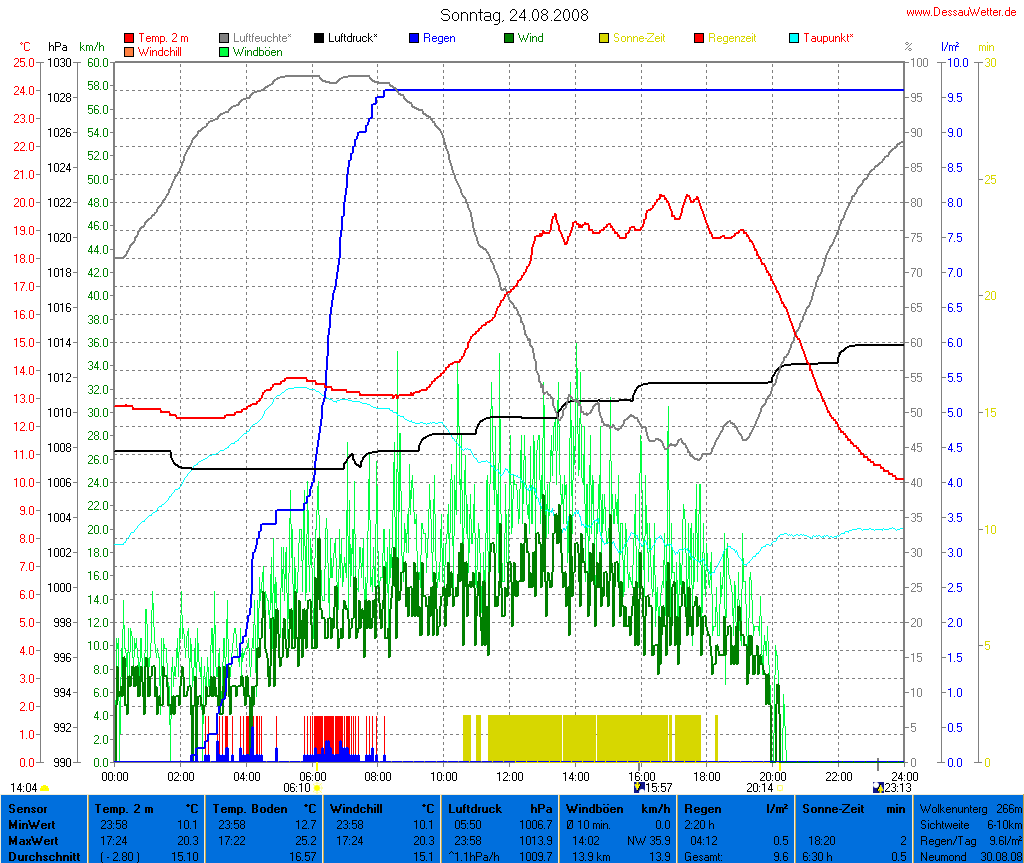Click the dark green Wind legend square

(x=509, y=38)
